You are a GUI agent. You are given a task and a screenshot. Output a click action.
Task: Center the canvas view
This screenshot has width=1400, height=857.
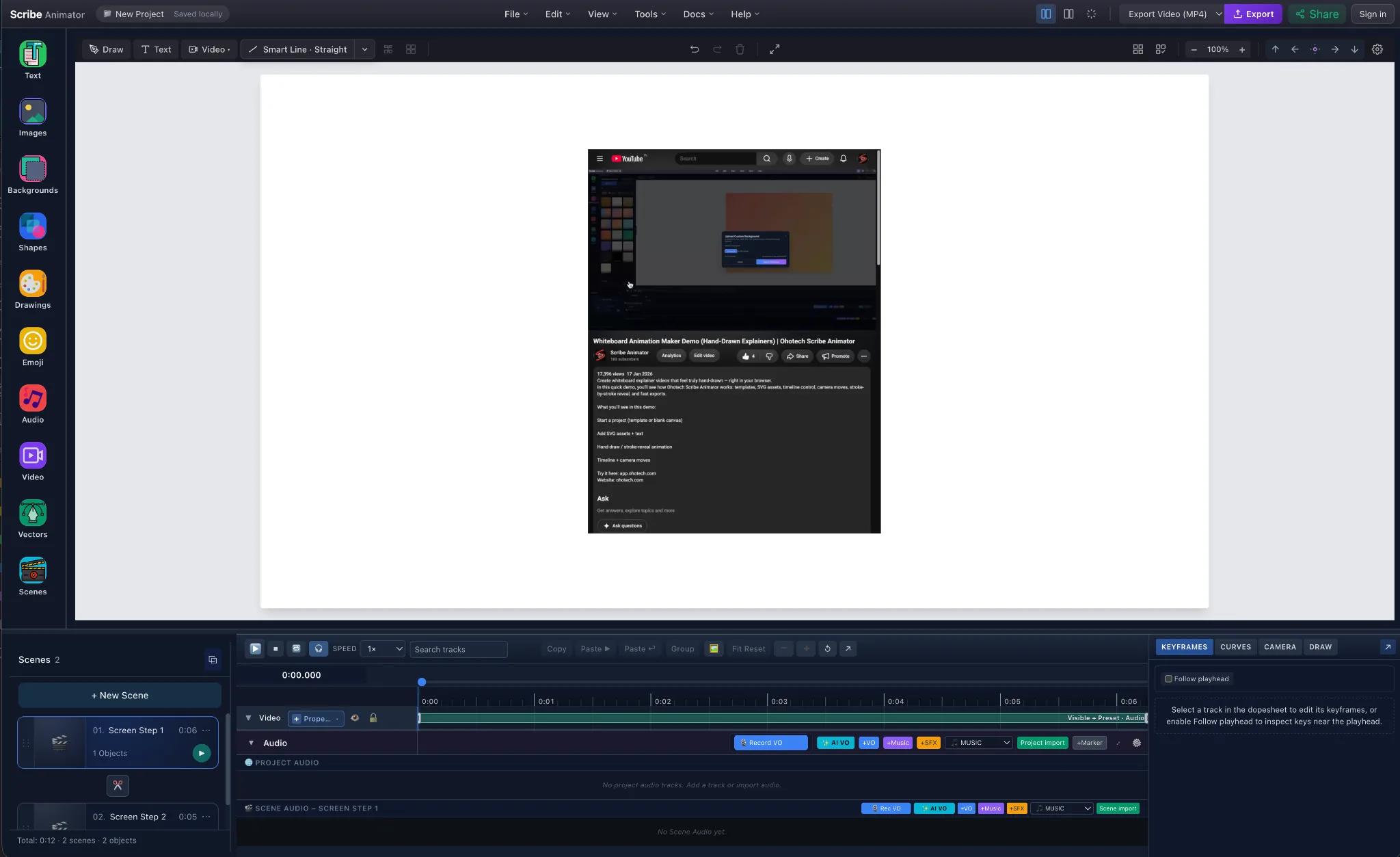1315,49
